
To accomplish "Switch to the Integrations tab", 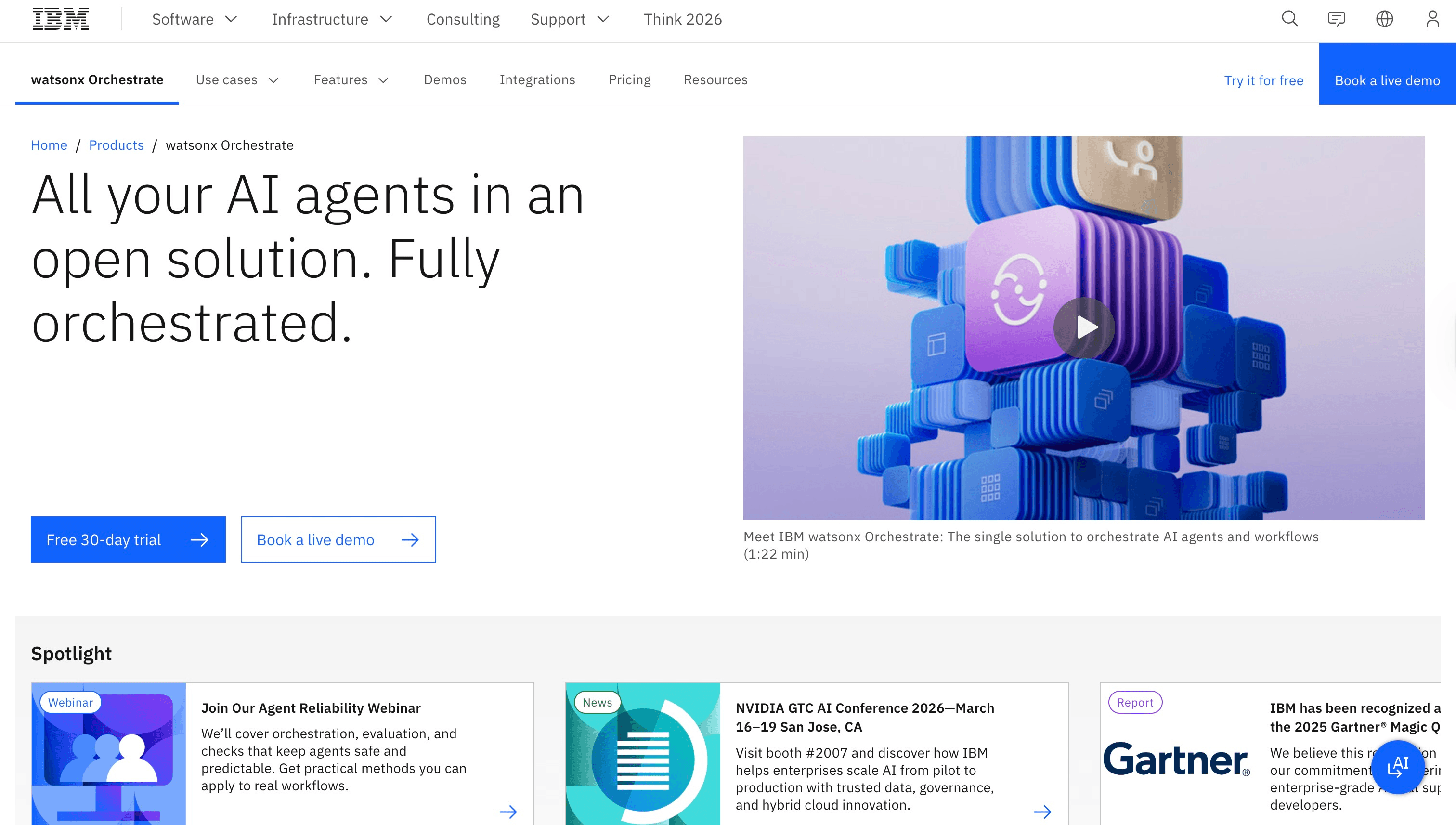I will (x=537, y=80).
